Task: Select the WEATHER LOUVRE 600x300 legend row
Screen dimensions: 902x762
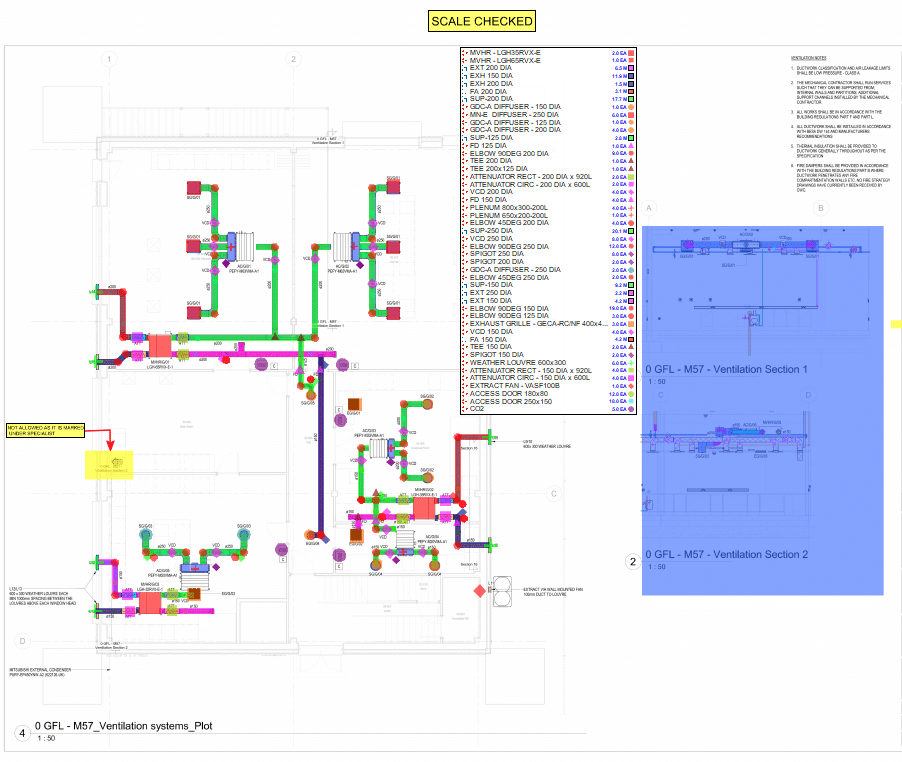Action: pyautogui.click(x=512, y=362)
